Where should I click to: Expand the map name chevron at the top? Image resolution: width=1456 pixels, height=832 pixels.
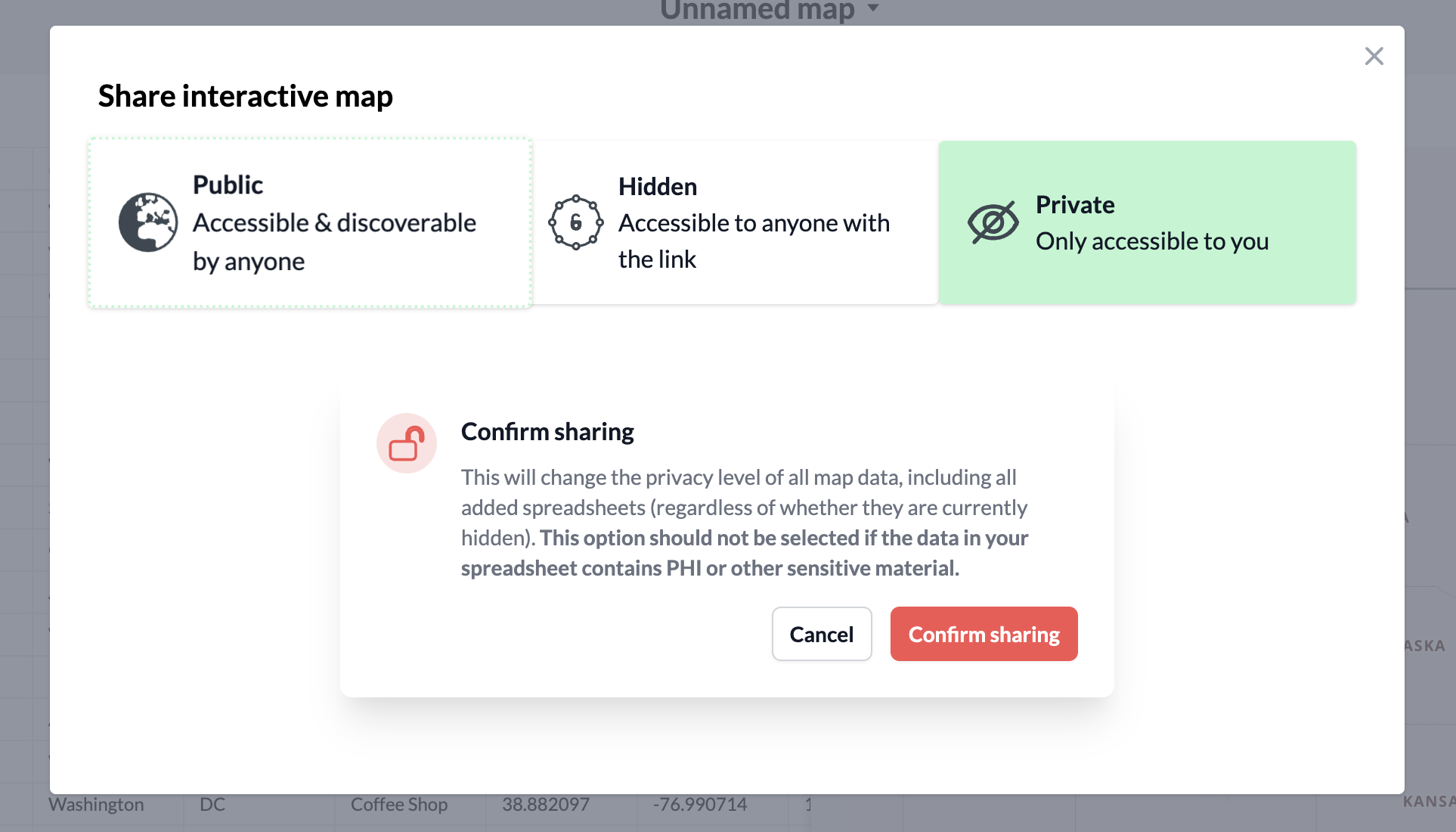click(873, 9)
